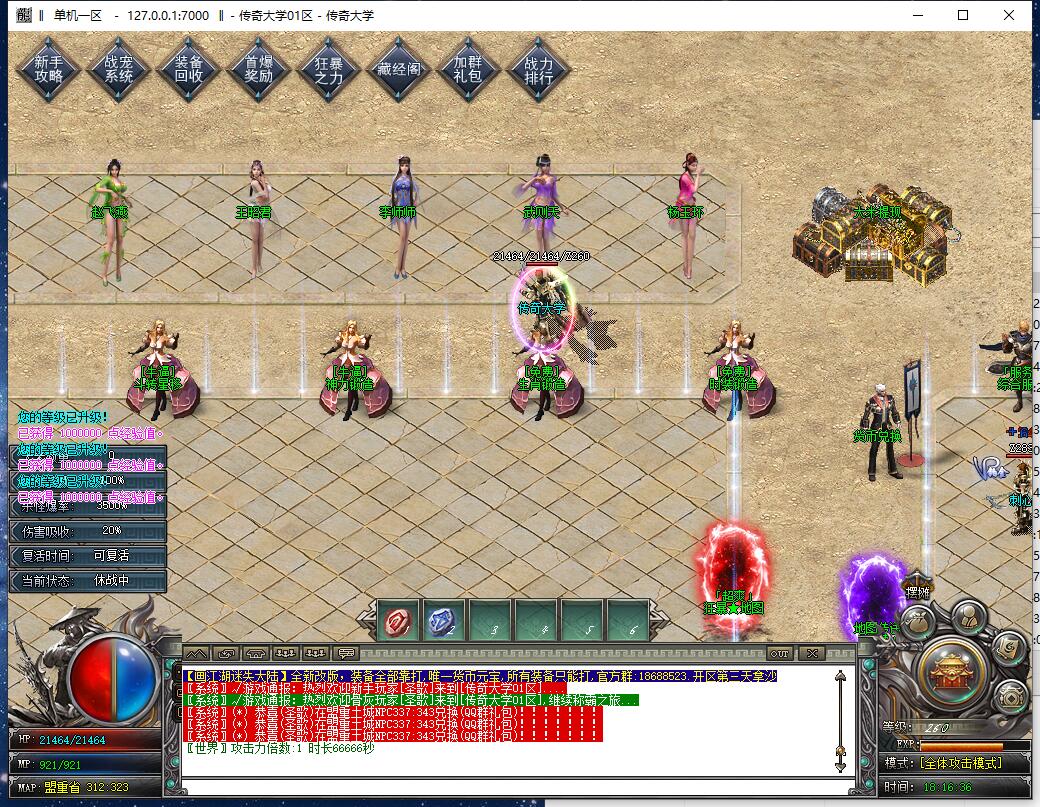The image size is (1040, 807).
Task: Click the 时间 18:16:36 clock label
Action: click(927, 787)
